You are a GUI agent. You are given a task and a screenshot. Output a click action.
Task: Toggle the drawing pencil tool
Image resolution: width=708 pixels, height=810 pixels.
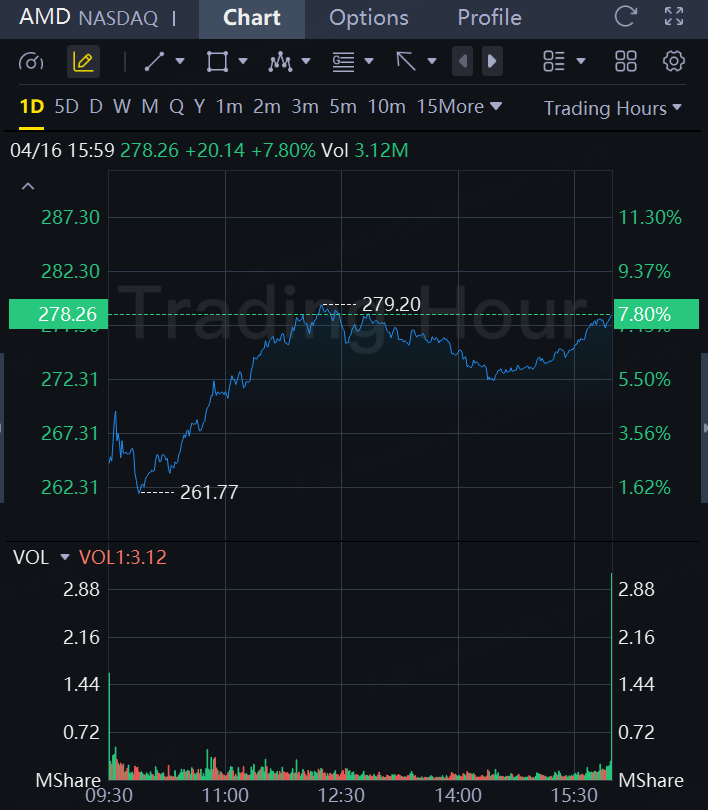[x=83, y=61]
